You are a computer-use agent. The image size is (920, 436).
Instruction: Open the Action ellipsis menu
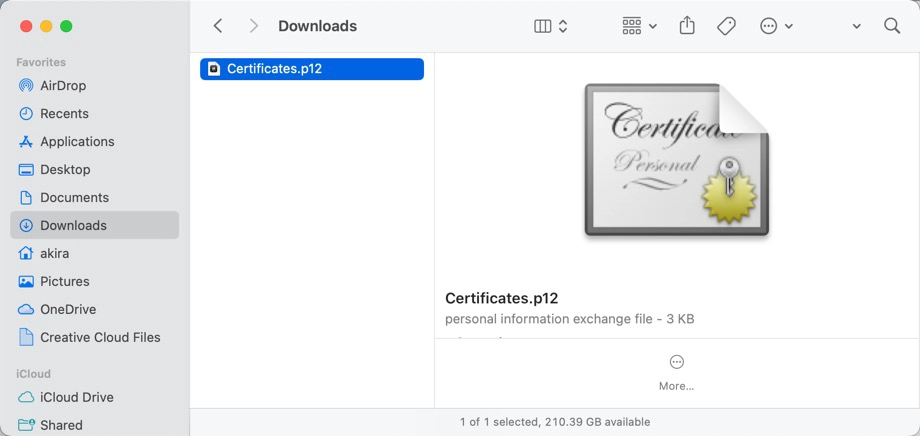[x=769, y=26]
